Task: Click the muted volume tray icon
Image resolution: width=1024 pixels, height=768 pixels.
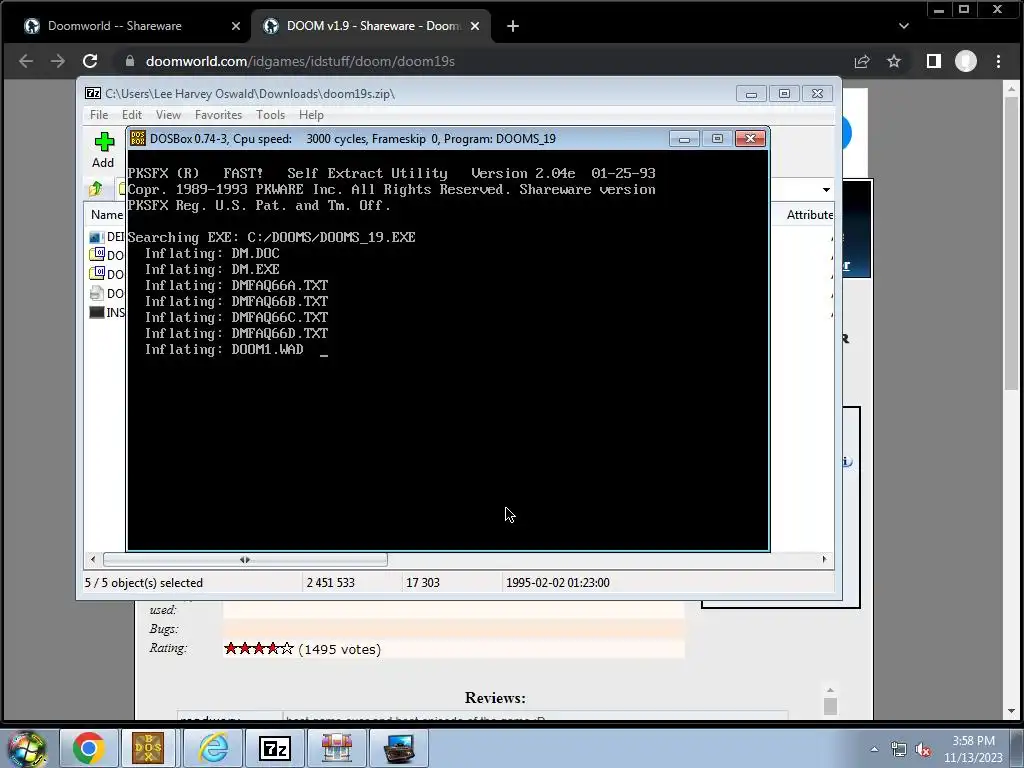Action: click(x=922, y=749)
